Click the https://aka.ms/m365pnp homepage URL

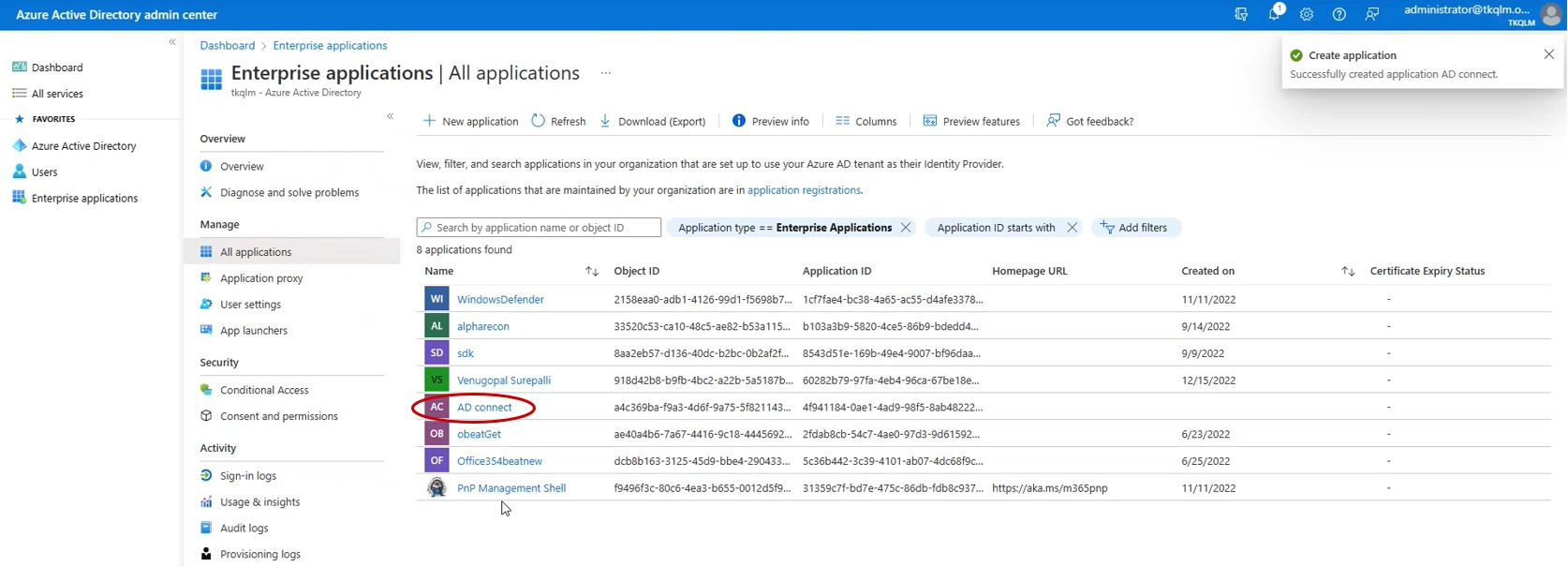pyautogui.click(x=1049, y=488)
